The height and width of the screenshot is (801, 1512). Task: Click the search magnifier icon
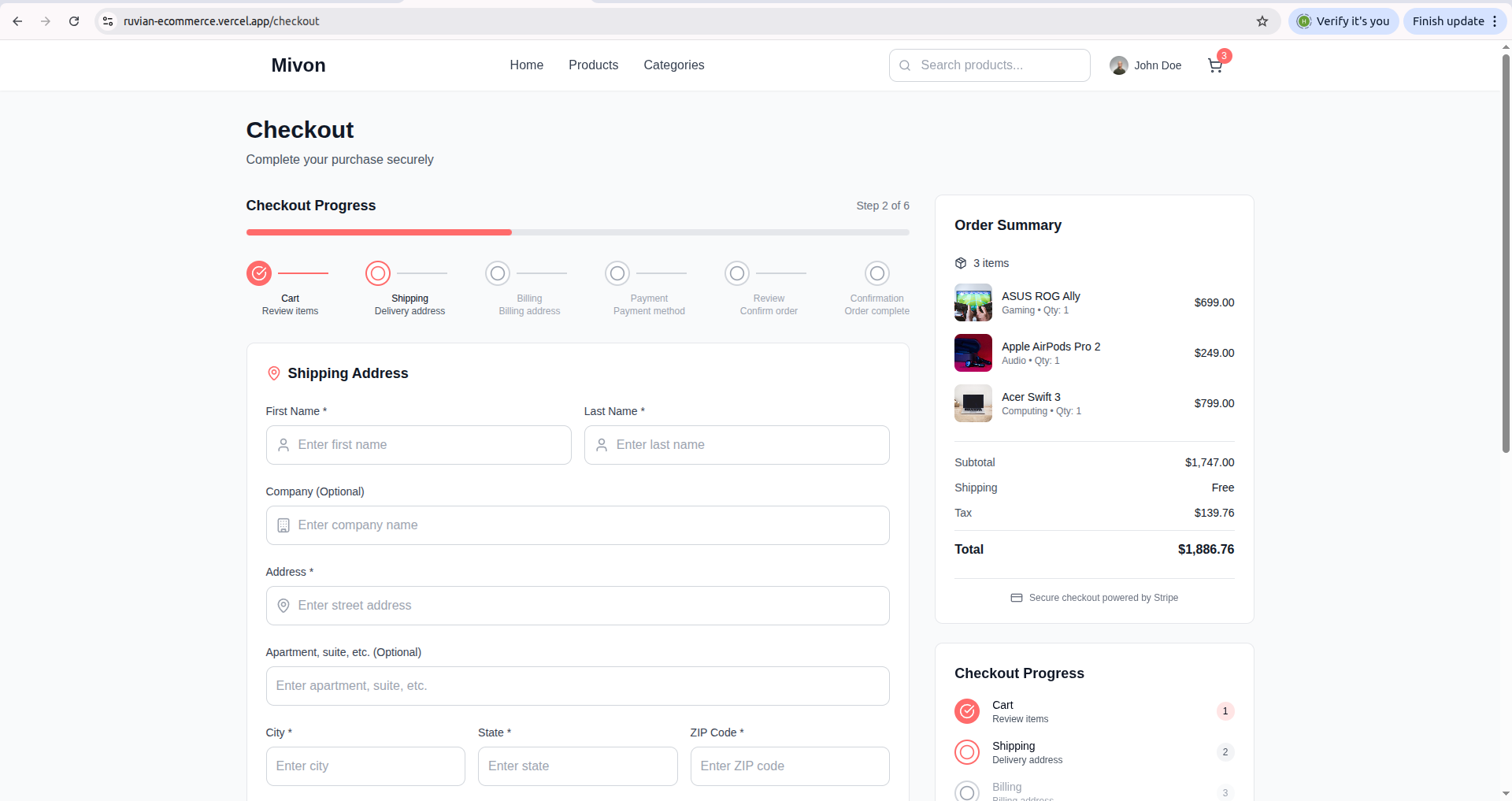[905, 65]
